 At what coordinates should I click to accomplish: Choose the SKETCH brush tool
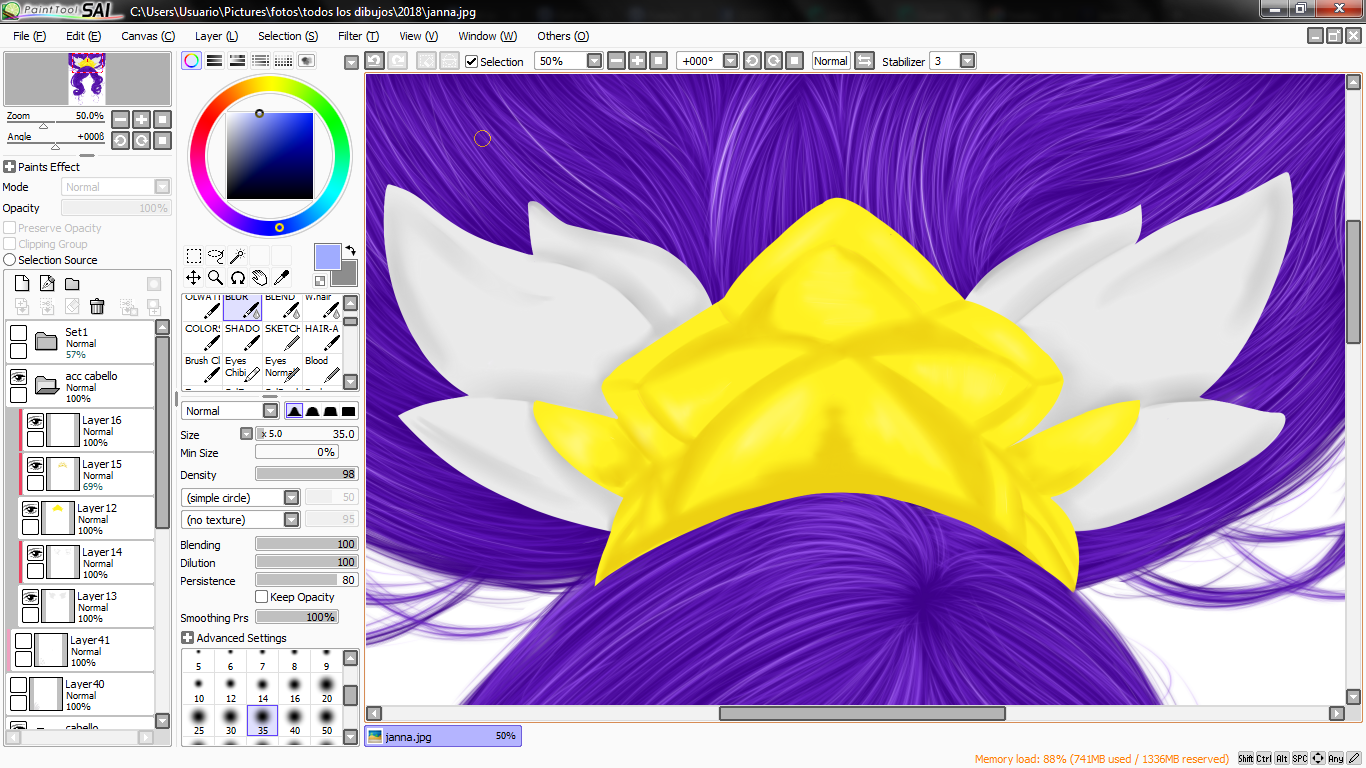[282, 337]
